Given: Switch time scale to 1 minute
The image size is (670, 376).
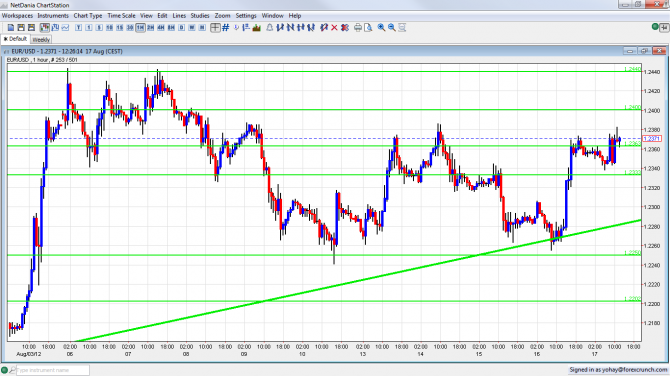Looking at the screenshot, I should (88, 27).
